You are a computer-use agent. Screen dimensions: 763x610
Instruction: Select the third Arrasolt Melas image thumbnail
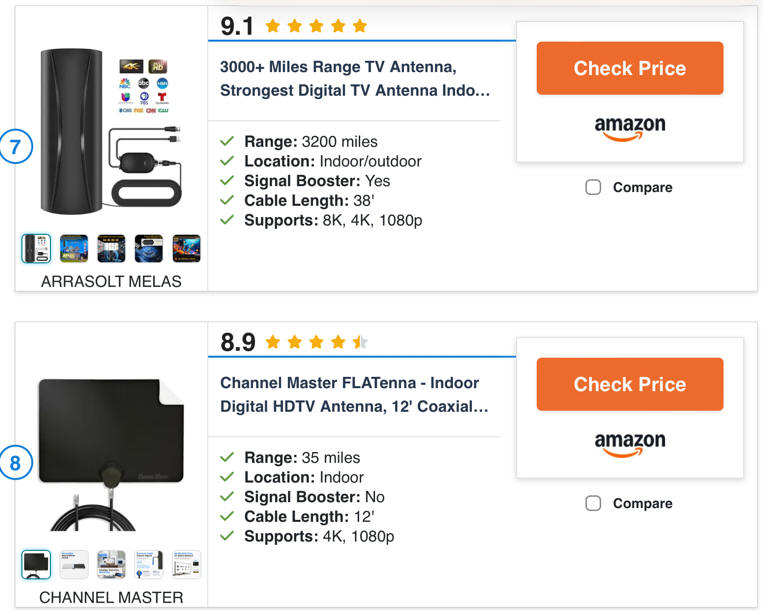111,248
